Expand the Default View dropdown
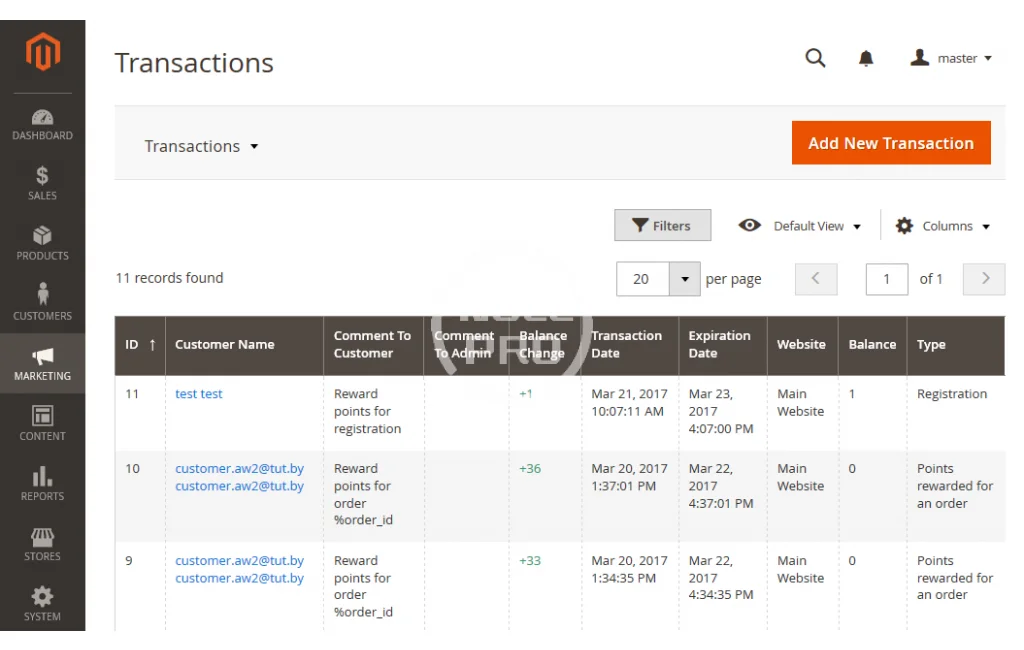The width and height of the screenshot is (1024, 650). coord(800,226)
